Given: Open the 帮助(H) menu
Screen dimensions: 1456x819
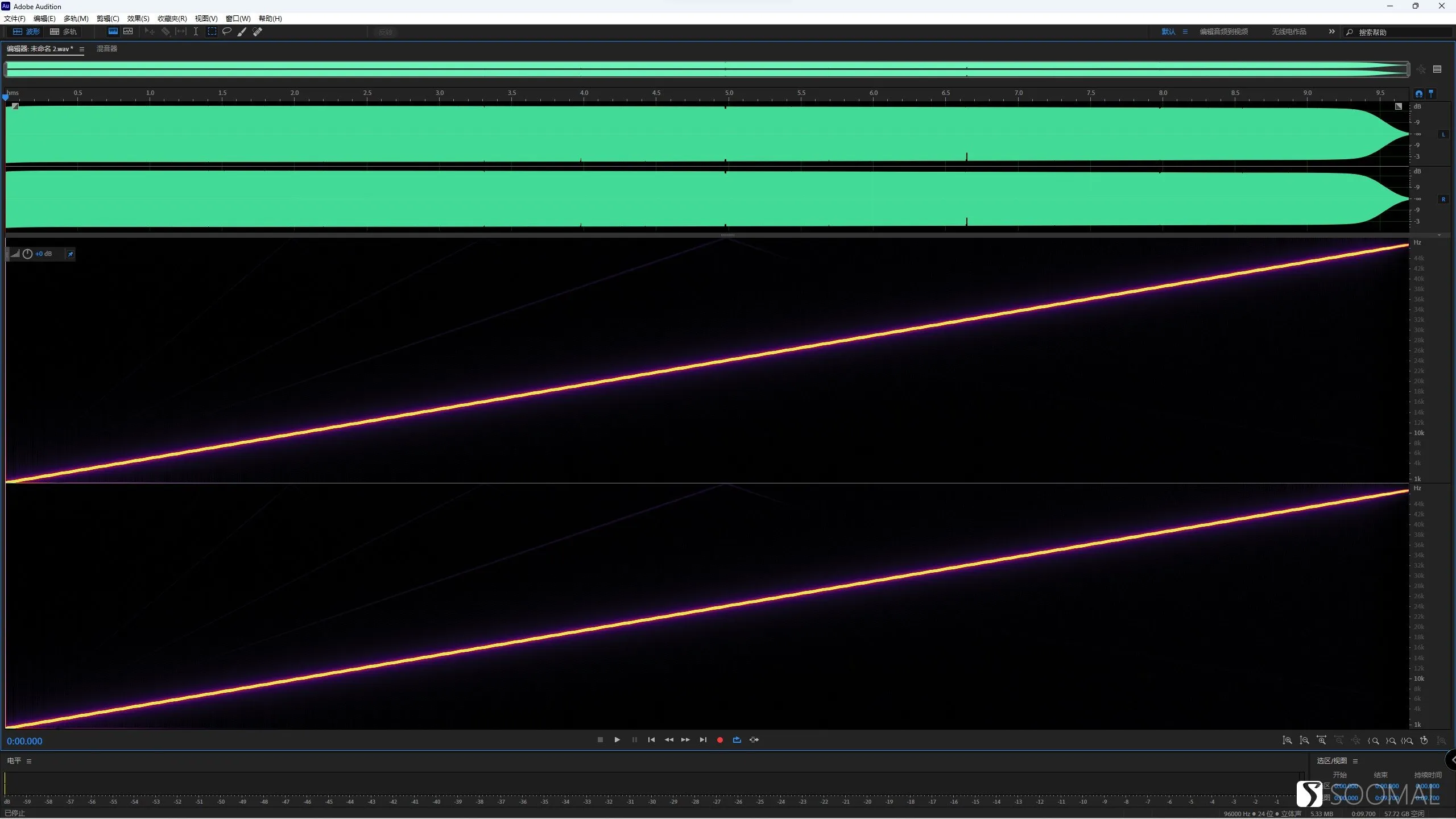Looking at the screenshot, I should (270, 18).
